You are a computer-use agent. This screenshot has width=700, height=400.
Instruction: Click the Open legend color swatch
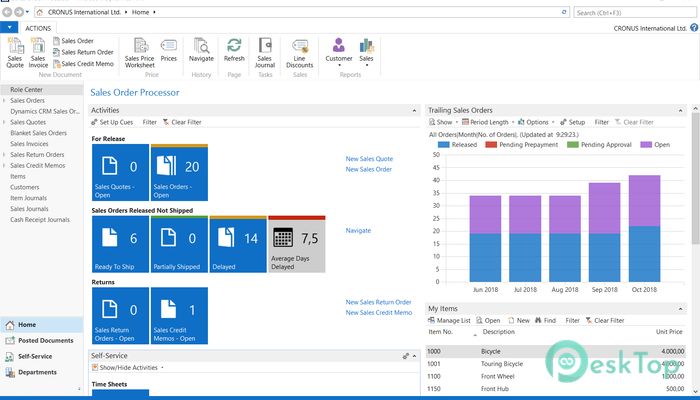pos(646,145)
